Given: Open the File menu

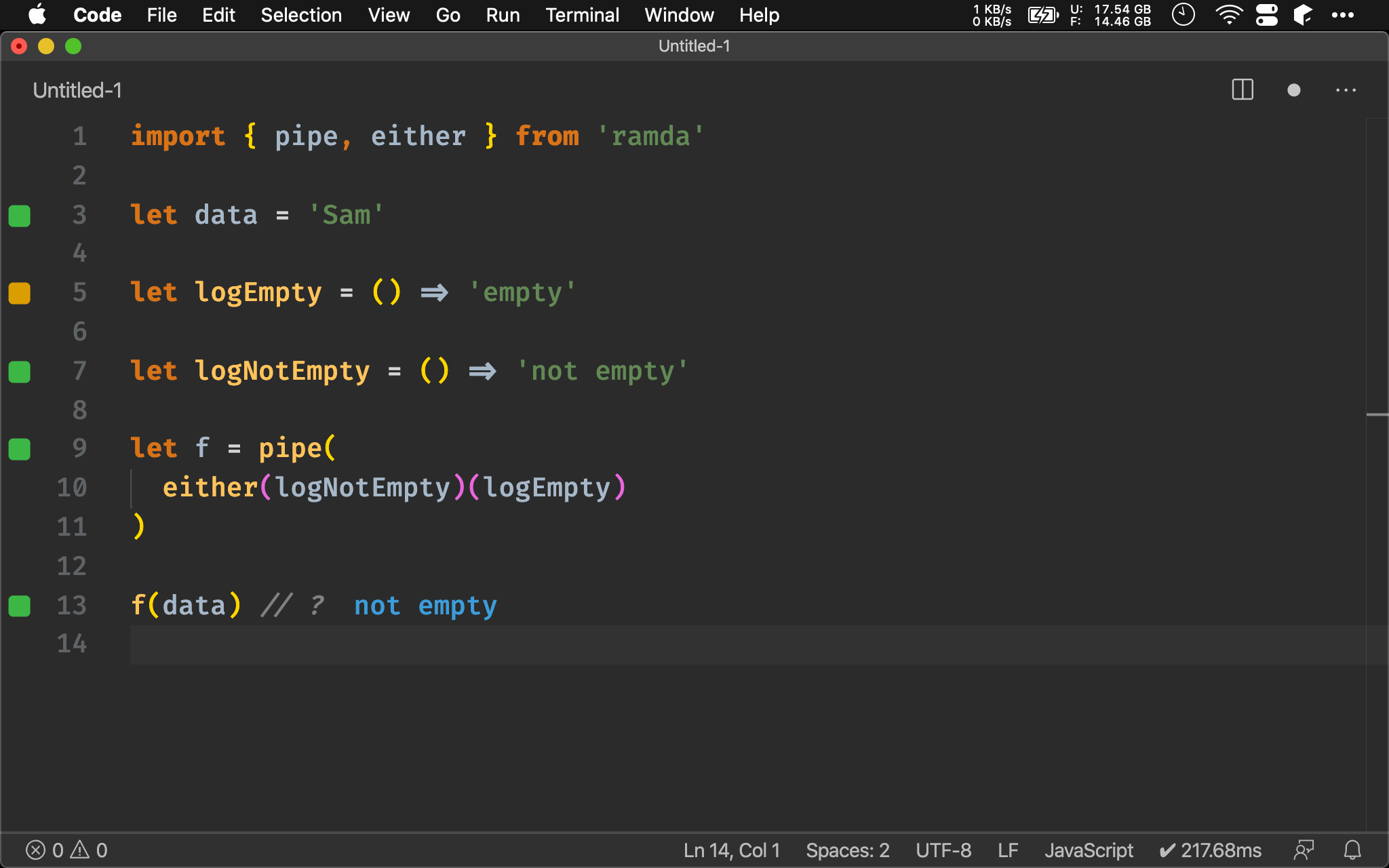Looking at the screenshot, I should [x=161, y=15].
